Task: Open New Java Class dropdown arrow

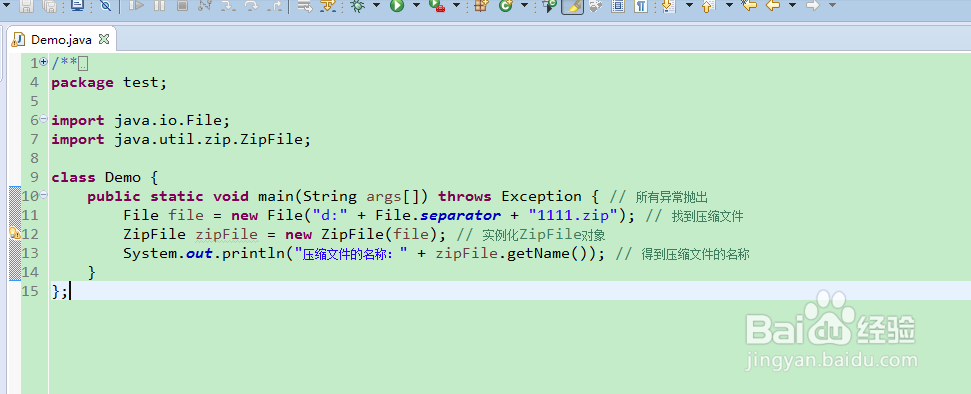Action: tap(525, 6)
